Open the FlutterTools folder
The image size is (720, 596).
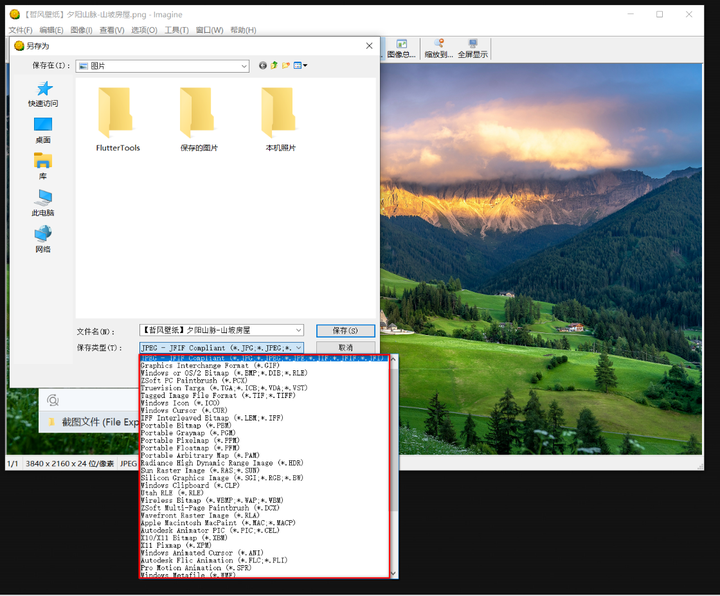point(118,119)
